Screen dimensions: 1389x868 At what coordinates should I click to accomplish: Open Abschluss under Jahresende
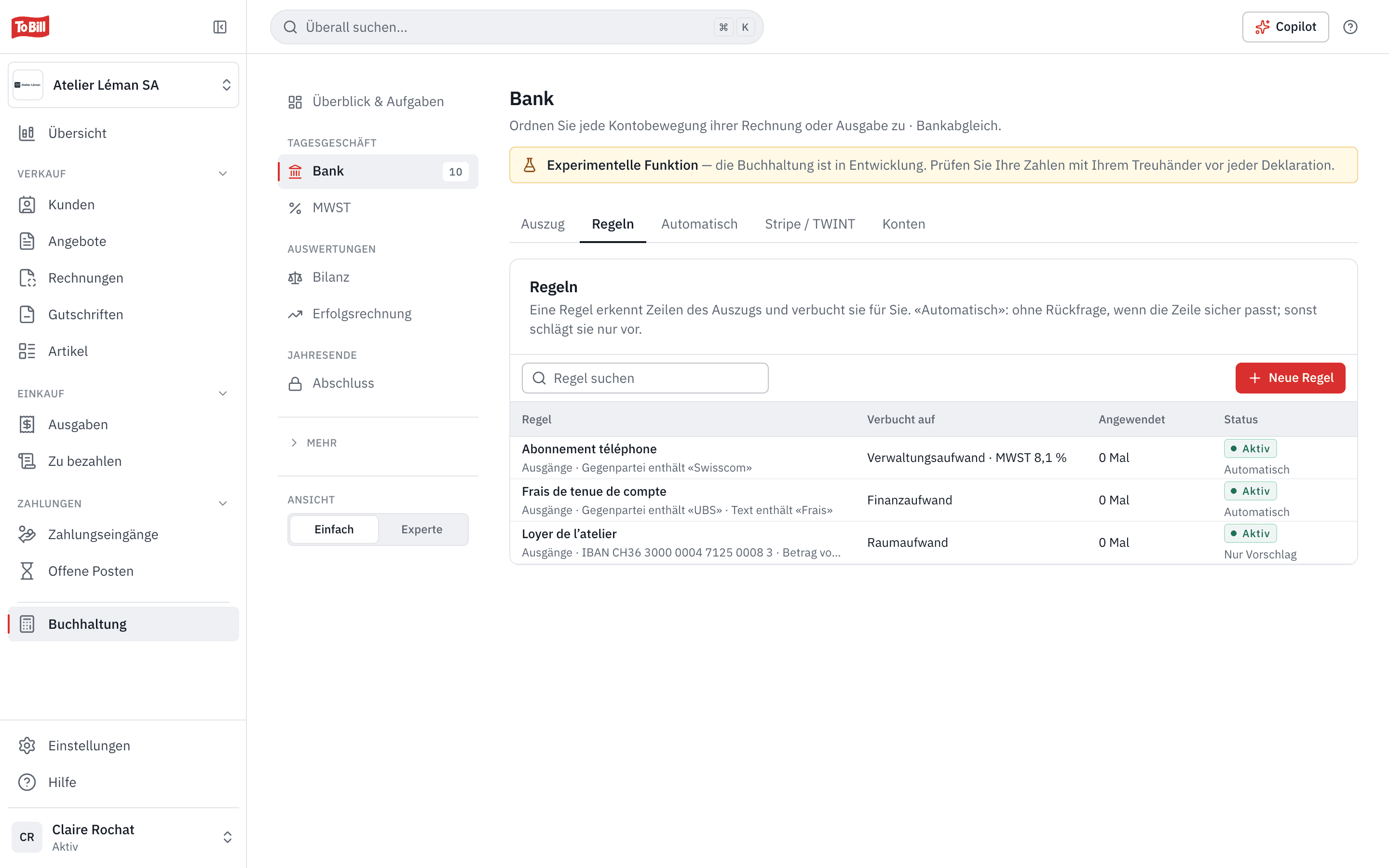click(x=378, y=383)
